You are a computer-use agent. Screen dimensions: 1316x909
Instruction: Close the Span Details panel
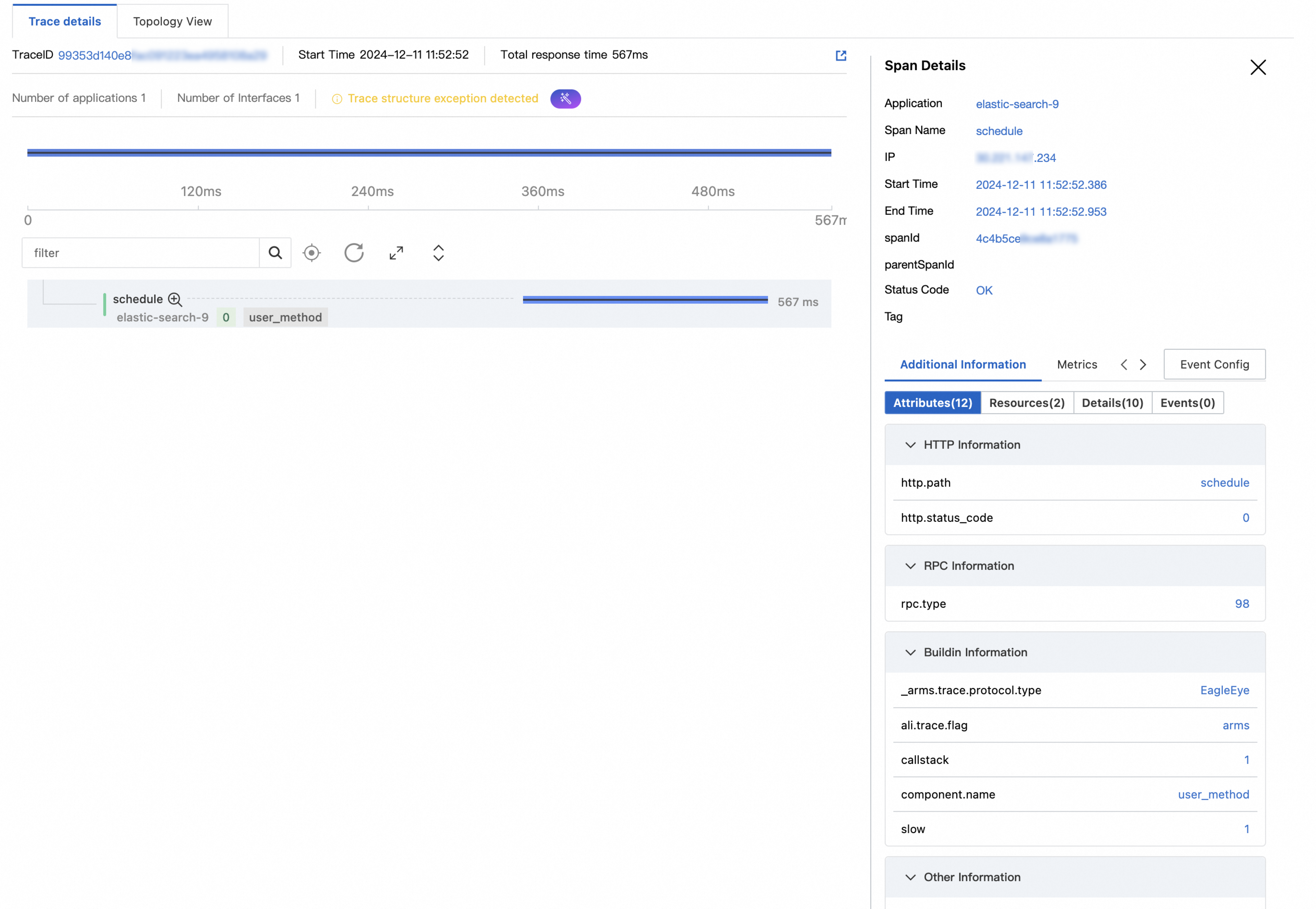(1258, 67)
